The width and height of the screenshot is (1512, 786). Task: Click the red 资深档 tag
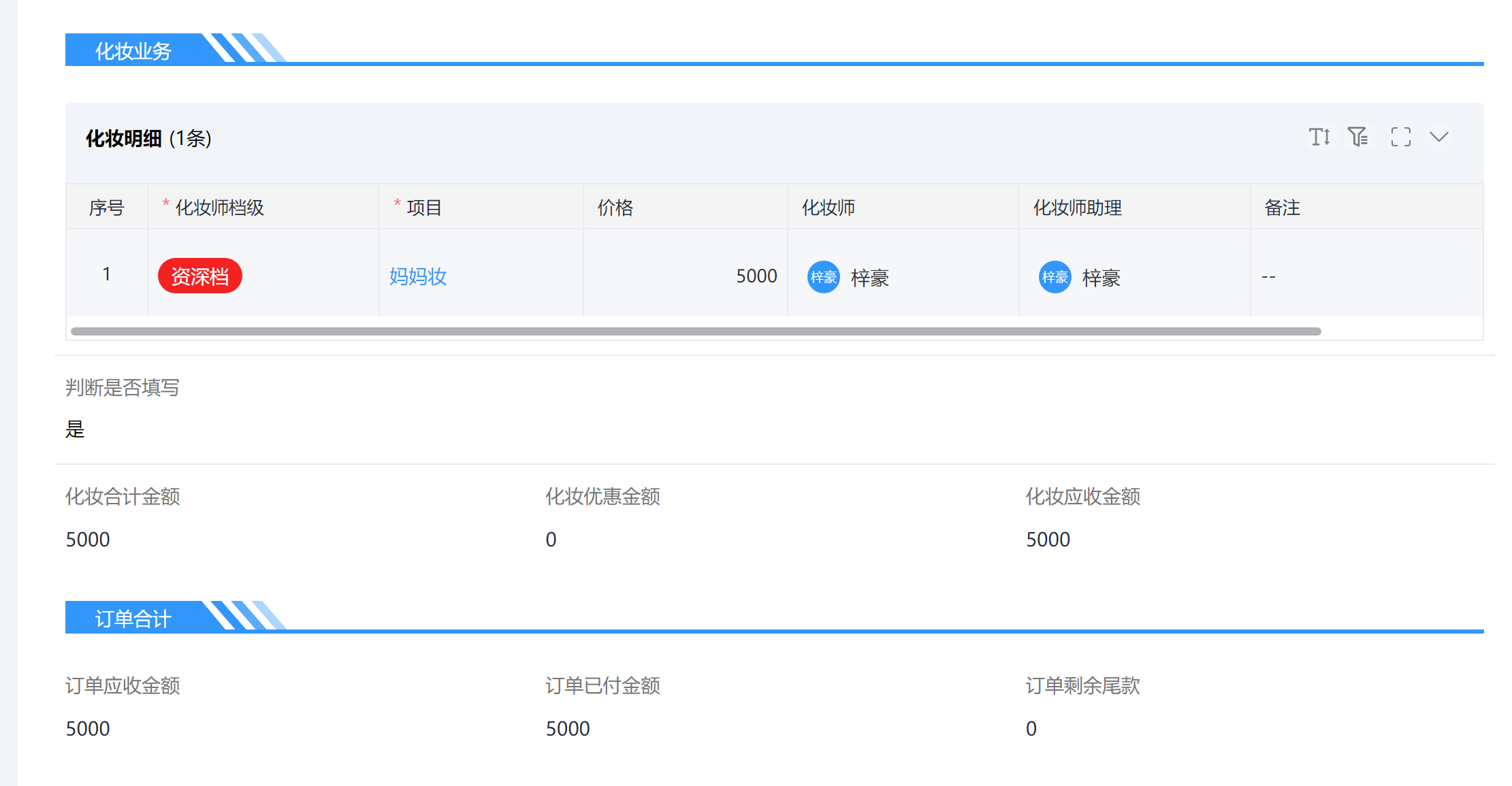point(199,276)
